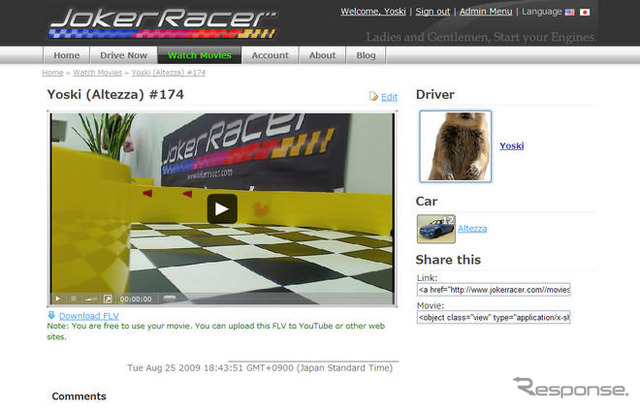Open the Blog tab
Screen dimensions: 640x409
point(366,55)
